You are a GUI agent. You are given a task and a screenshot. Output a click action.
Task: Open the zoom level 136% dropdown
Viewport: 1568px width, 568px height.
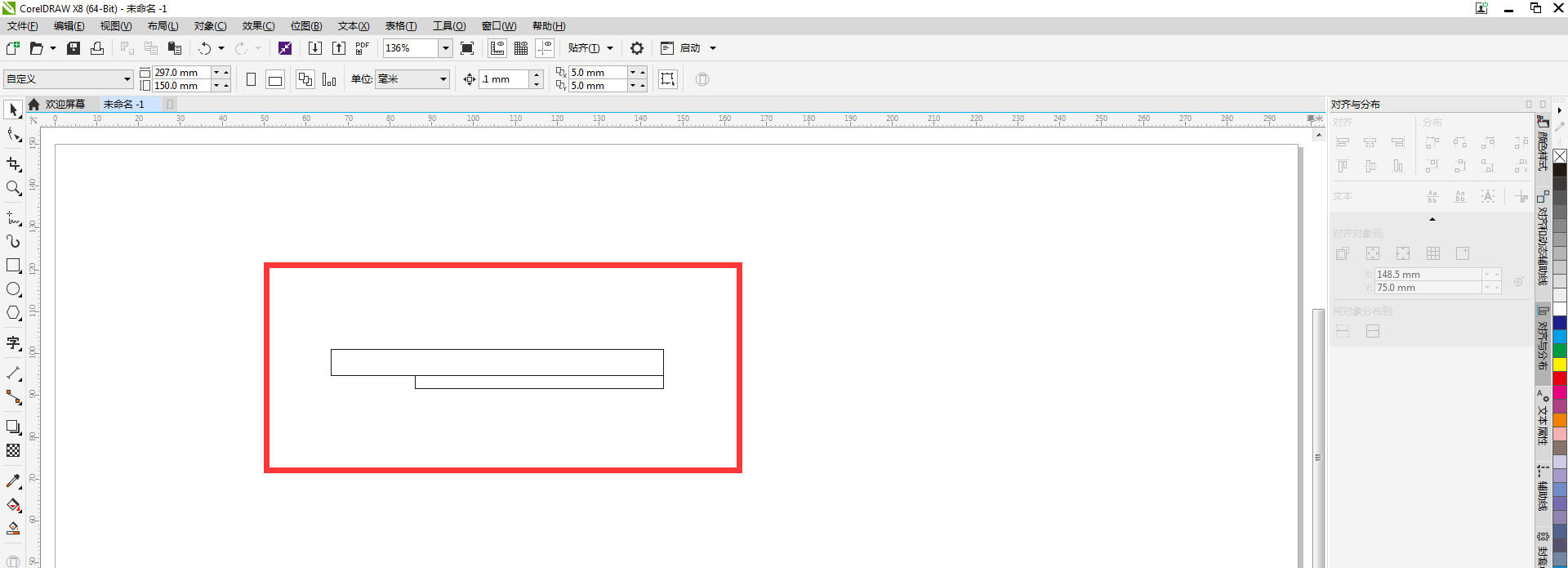pyautogui.click(x=446, y=48)
